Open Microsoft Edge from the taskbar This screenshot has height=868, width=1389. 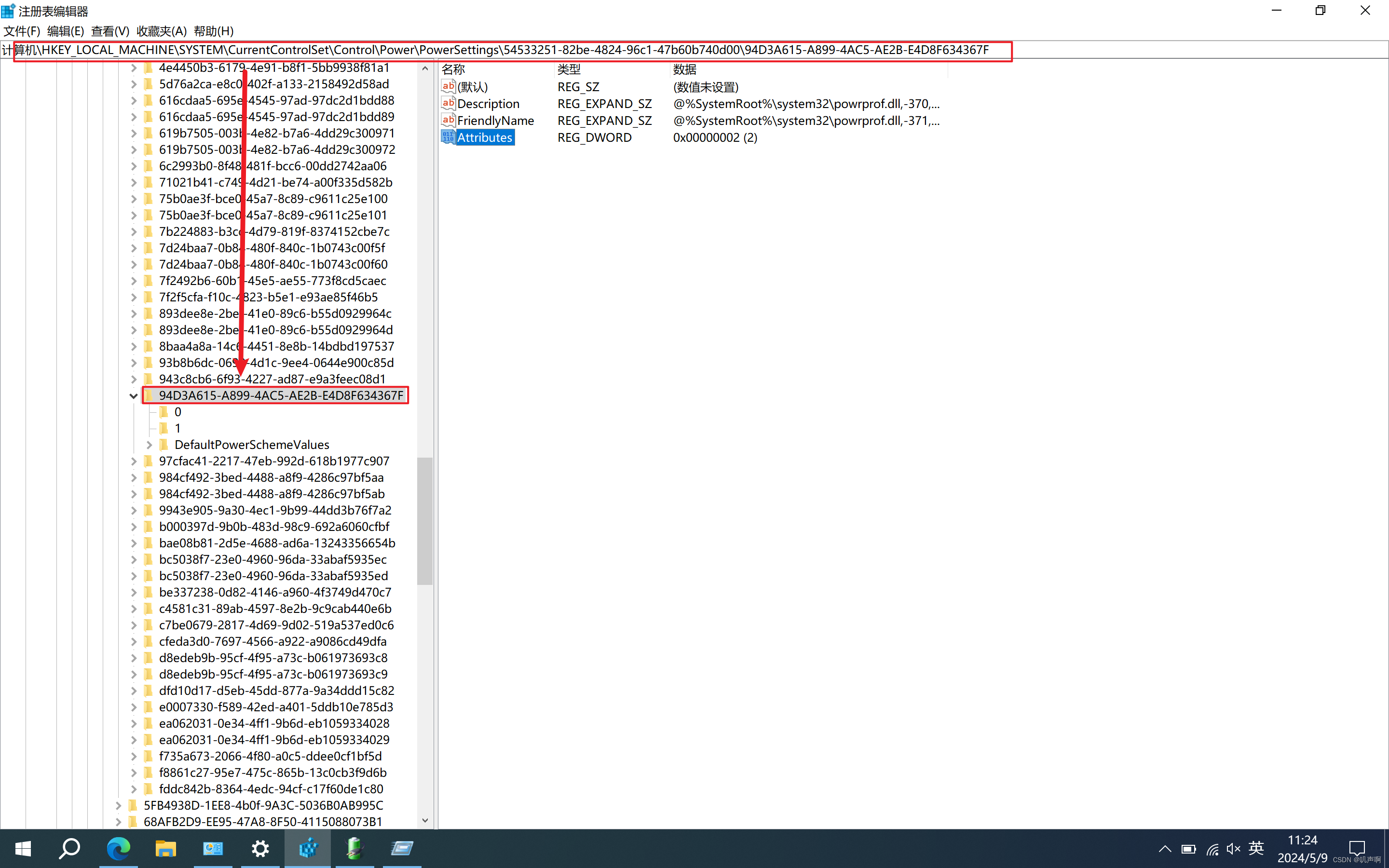[119, 848]
